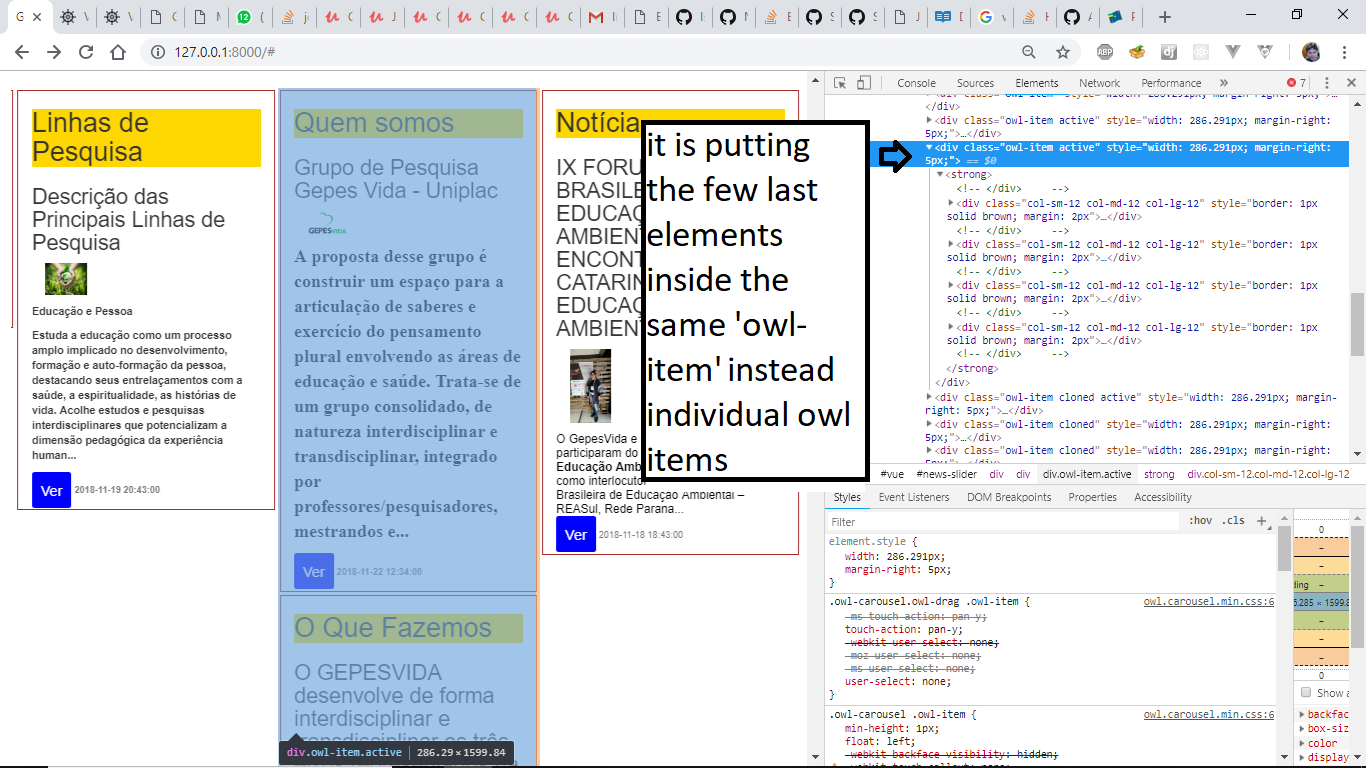Click the Vue.js devtools extension icon
Screen dimensions: 1366x768
click(x=1232, y=51)
